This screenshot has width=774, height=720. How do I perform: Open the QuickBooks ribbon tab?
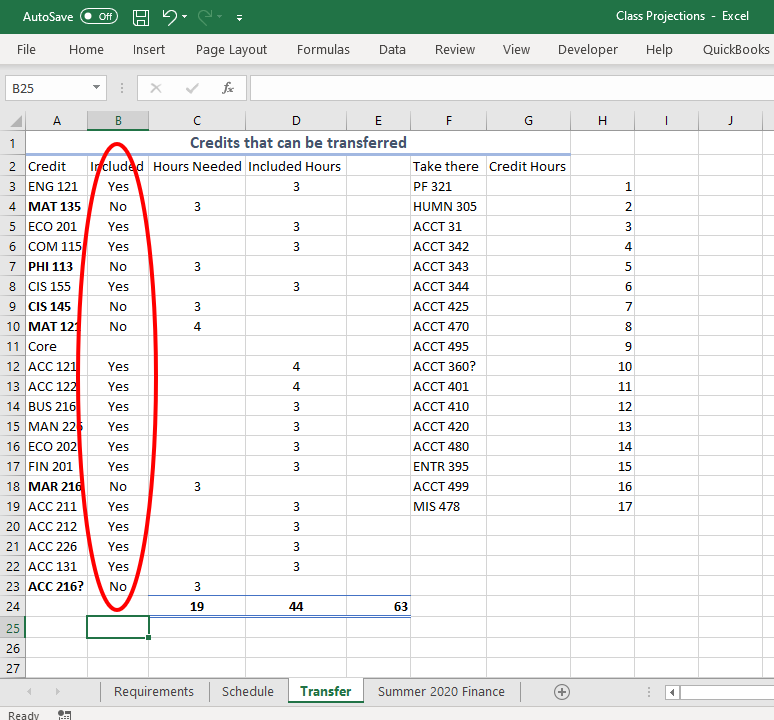pyautogui.click(x=736, y=49)
